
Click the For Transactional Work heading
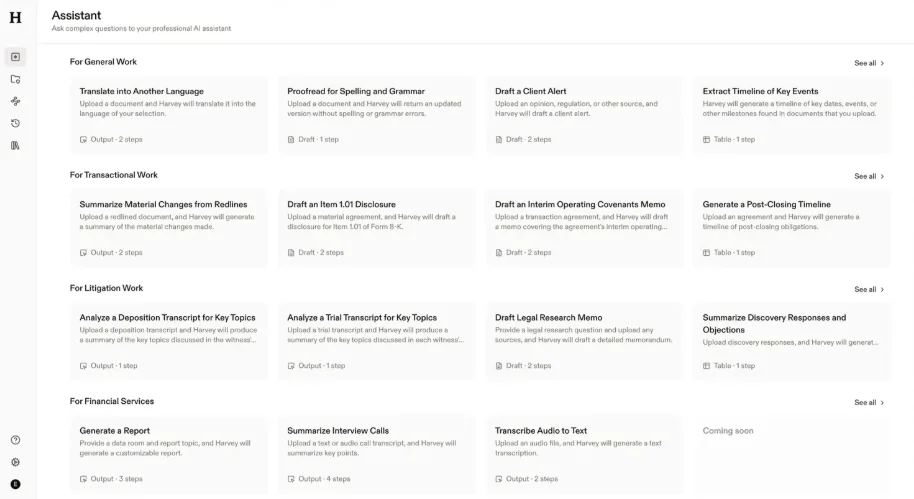tap(114, 175)
